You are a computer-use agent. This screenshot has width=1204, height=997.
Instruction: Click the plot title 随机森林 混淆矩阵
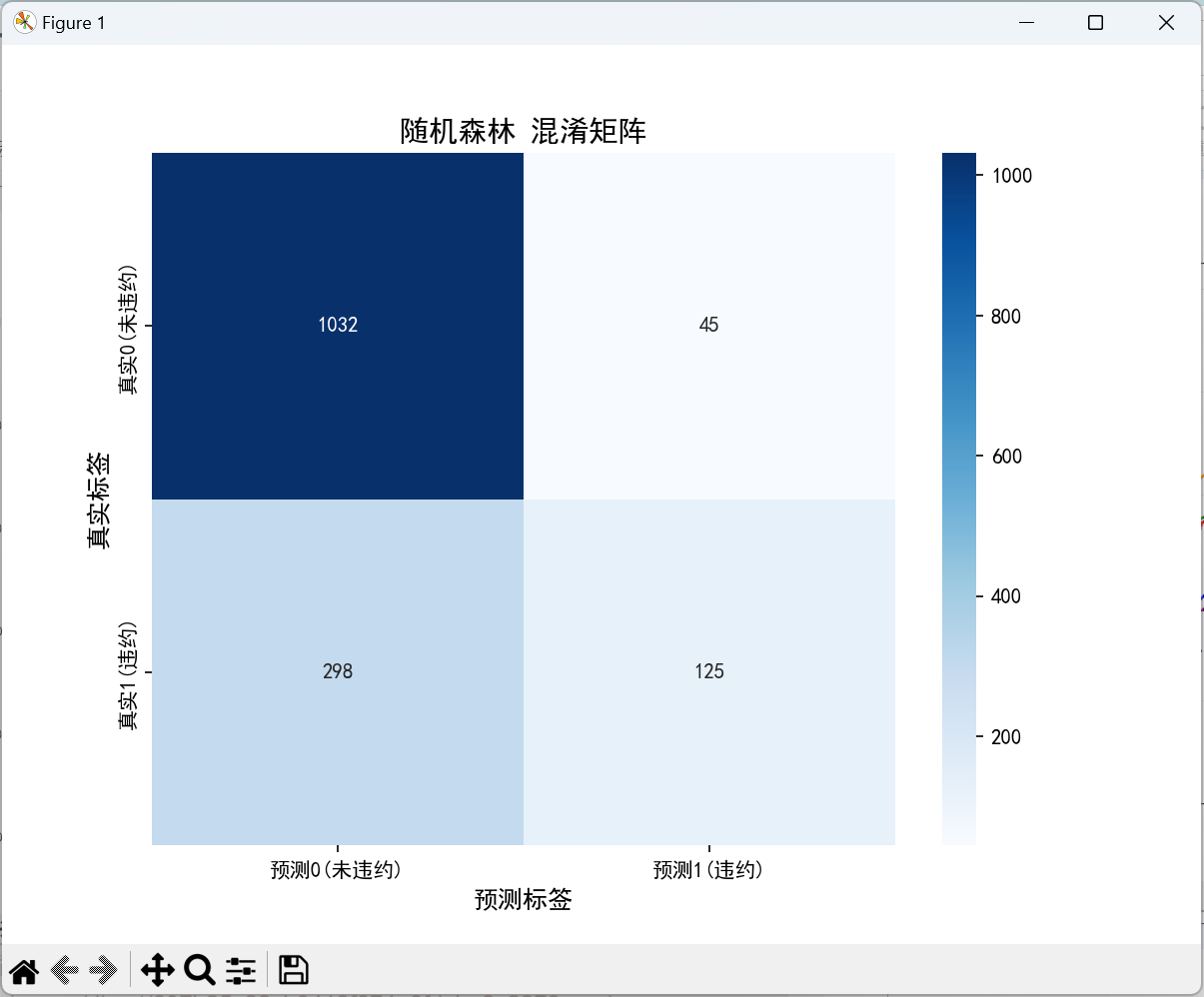523,132
